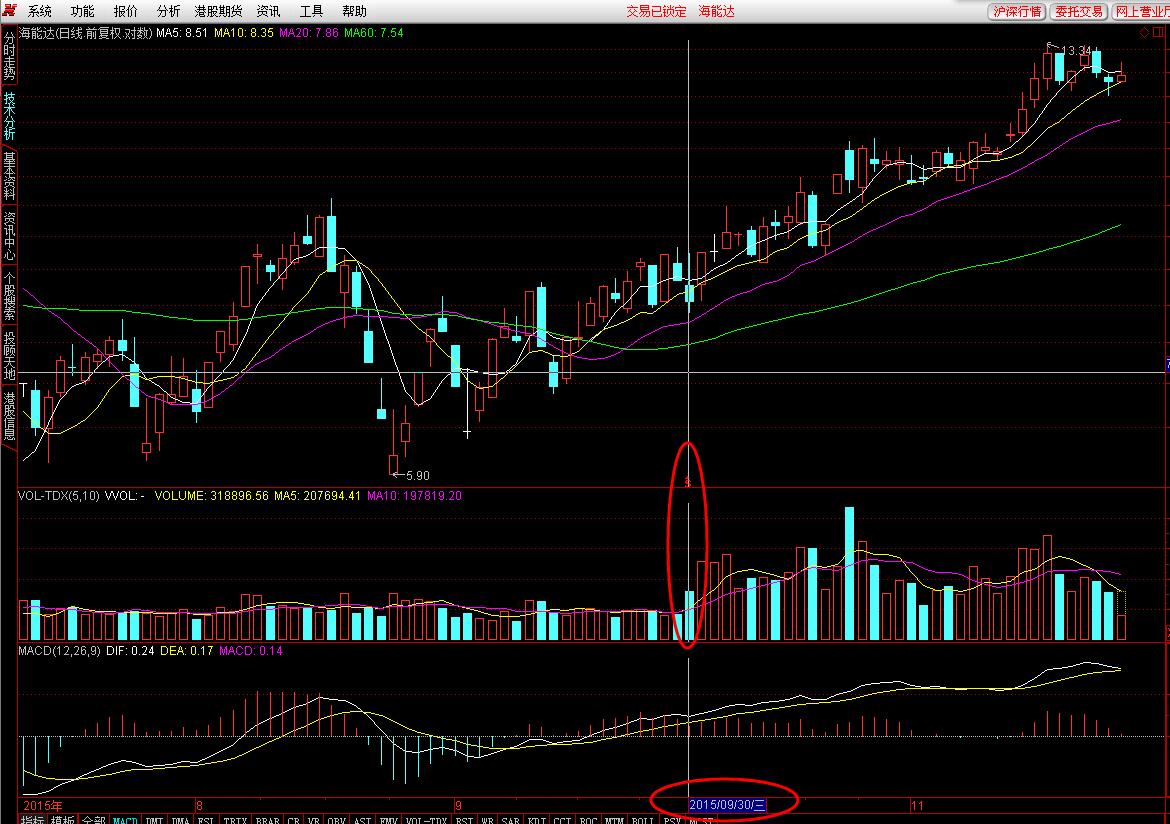Open the 工具 menu
The width and height of the screenshot is (1170, 824).
[x=312, y=11]
